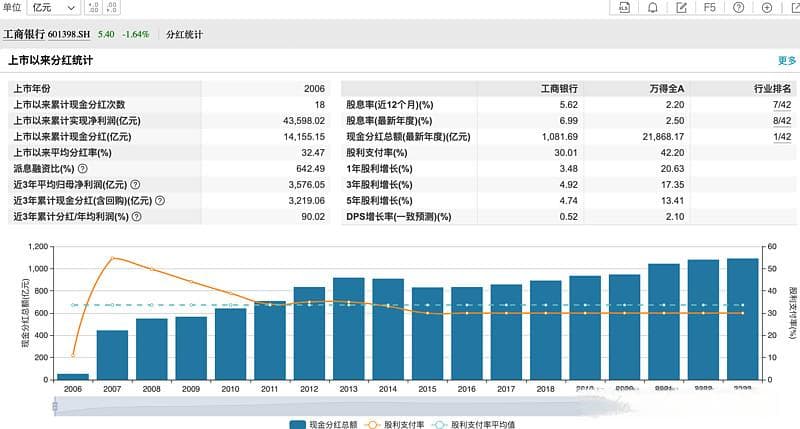Click the 股利支付率(%) row label

tap(377, 153)
